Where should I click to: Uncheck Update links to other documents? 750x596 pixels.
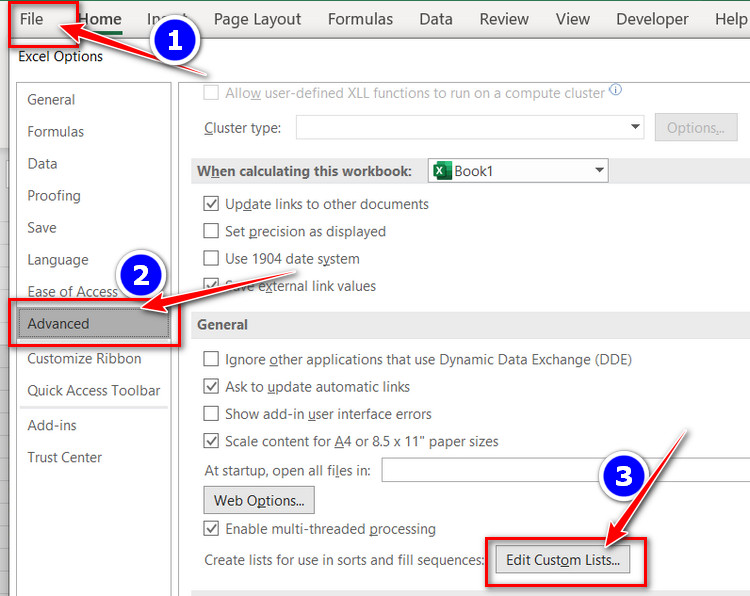(x=211, y=204)
